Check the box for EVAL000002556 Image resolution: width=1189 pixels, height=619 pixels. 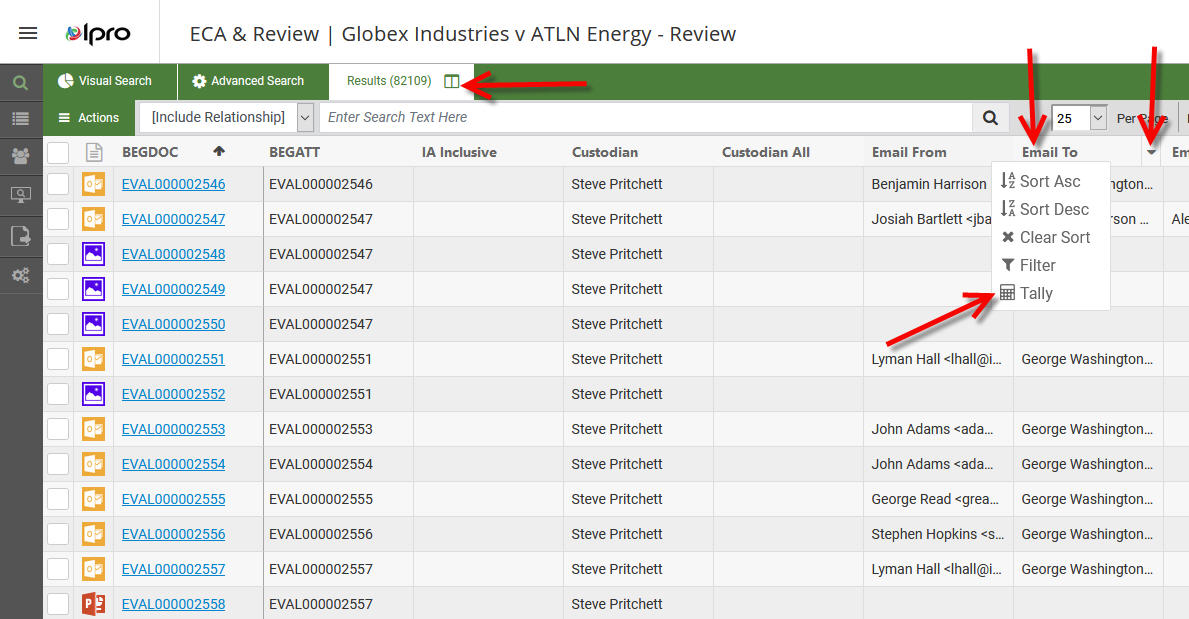[58, 534]
